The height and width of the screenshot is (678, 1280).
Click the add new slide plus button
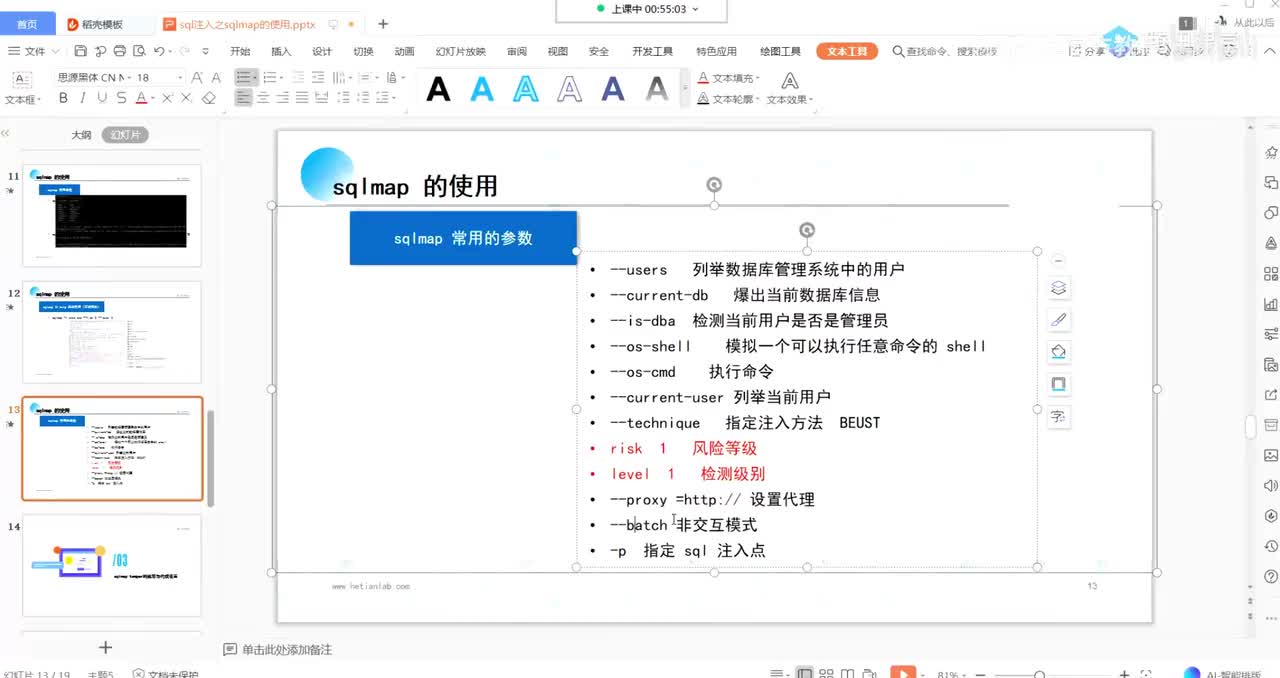coord(105,647)
